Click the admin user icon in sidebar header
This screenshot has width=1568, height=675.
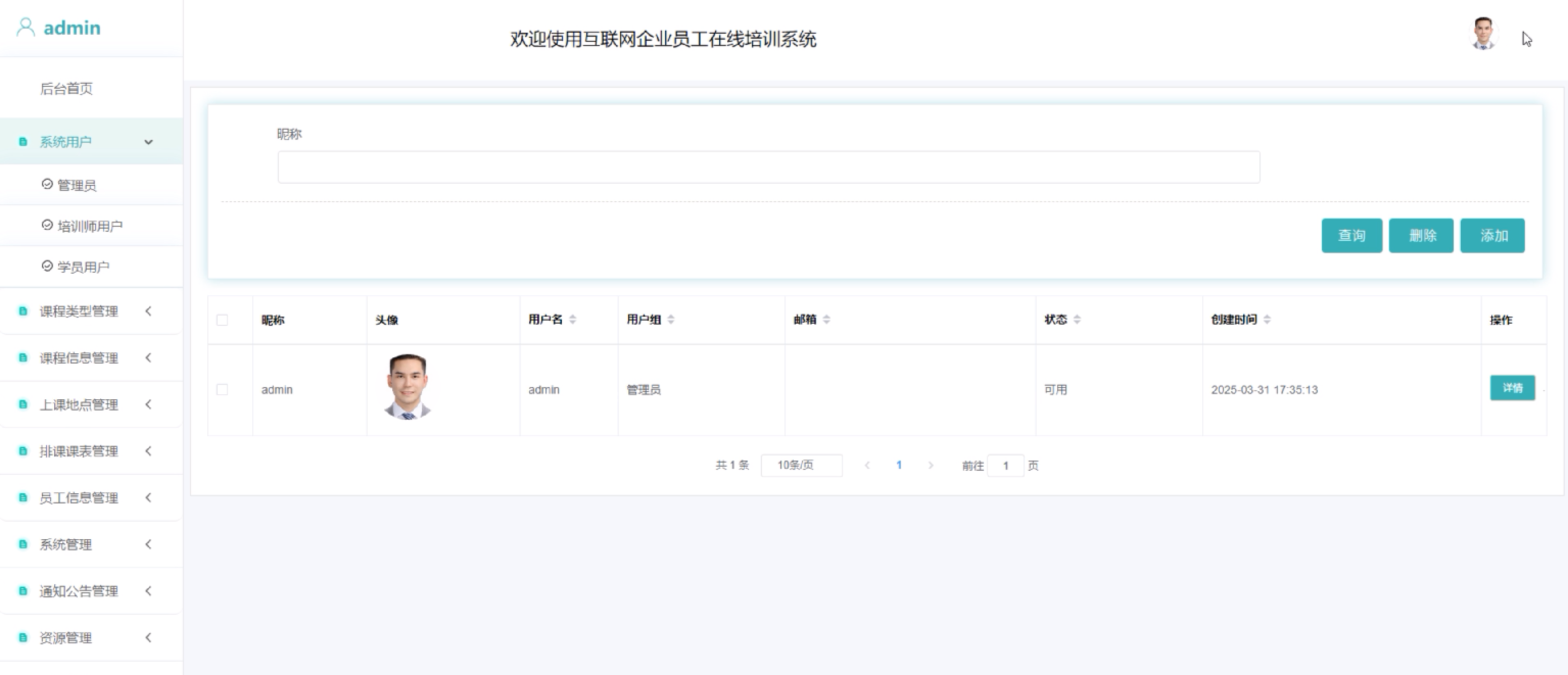26,28
